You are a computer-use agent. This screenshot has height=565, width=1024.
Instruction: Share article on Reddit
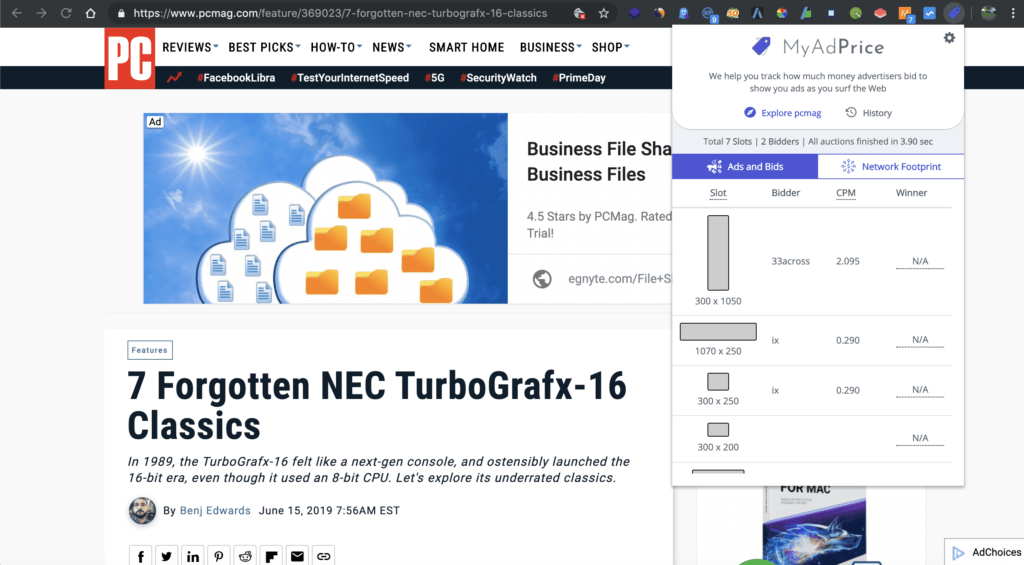click(x=245, y=556)
